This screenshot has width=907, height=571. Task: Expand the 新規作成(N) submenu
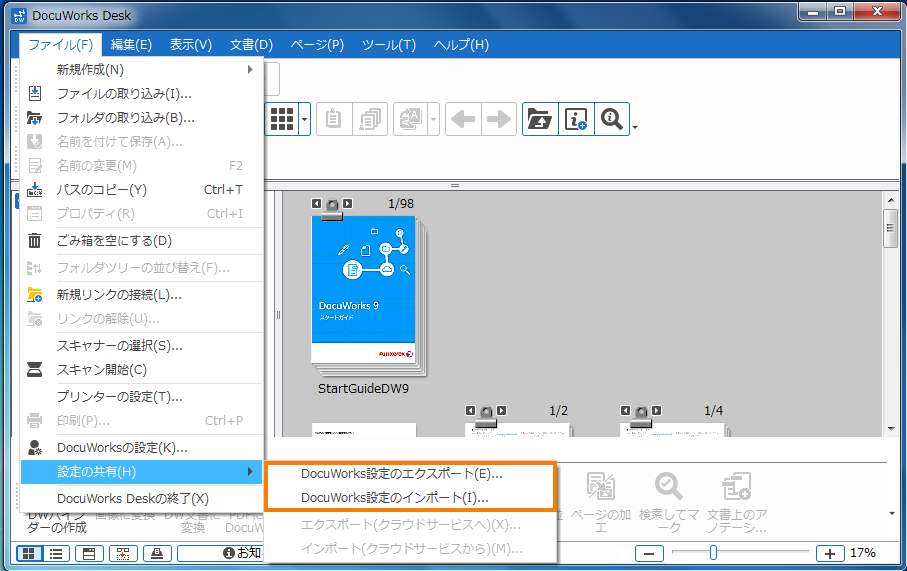coord(142,69)
